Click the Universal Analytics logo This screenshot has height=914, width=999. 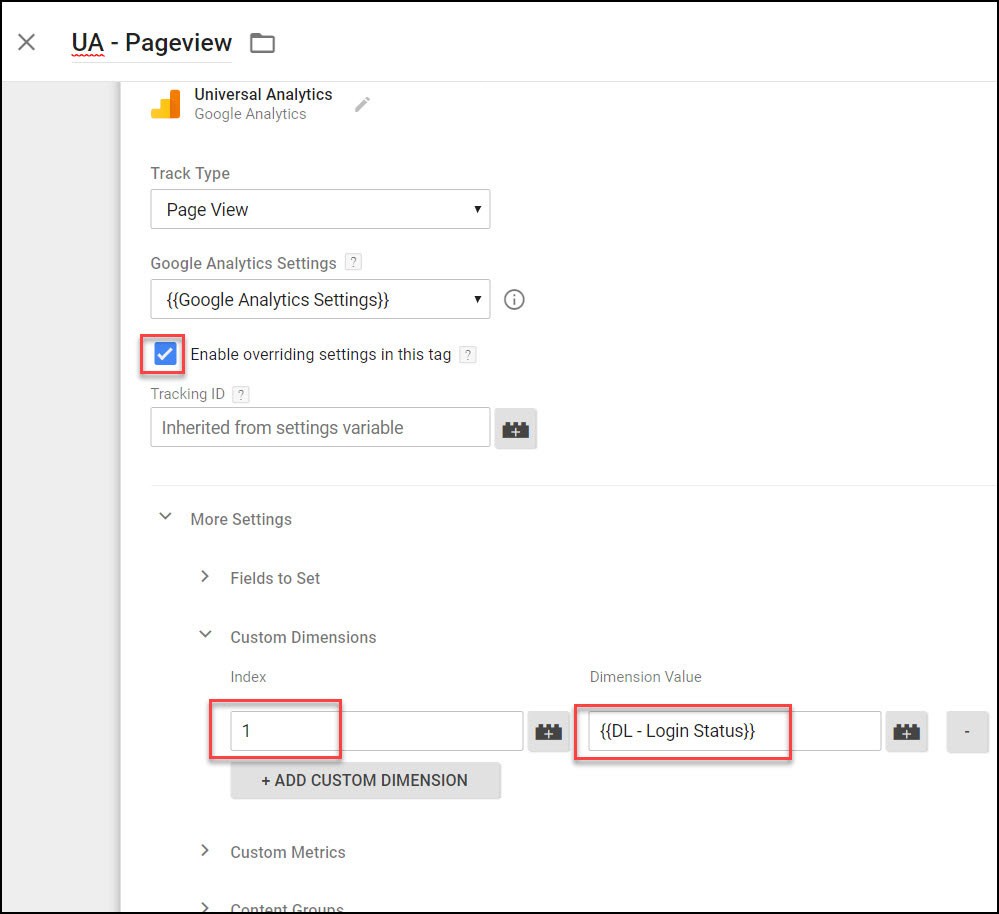tap(166, 103)
